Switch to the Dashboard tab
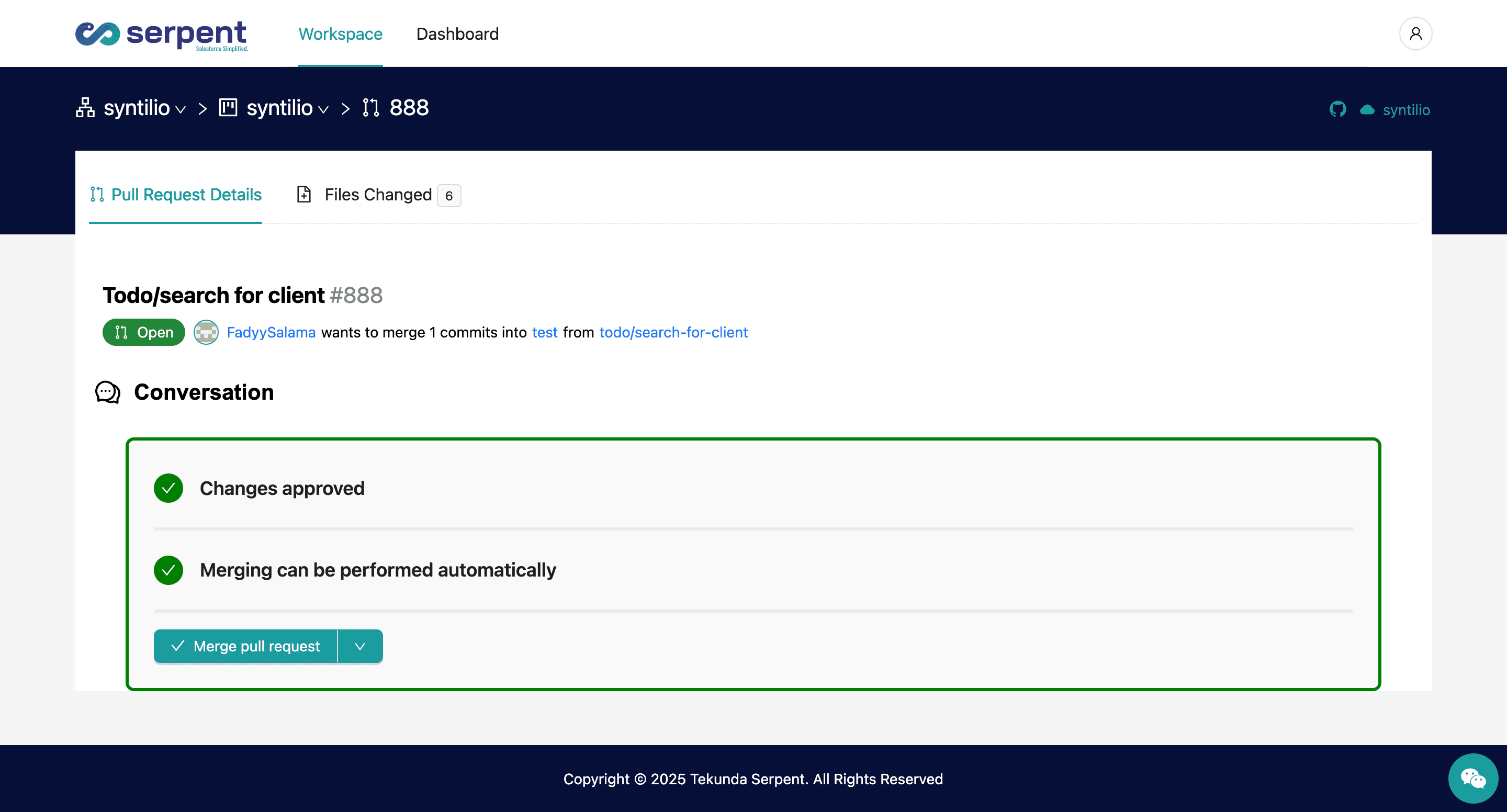 pos(457,34)
